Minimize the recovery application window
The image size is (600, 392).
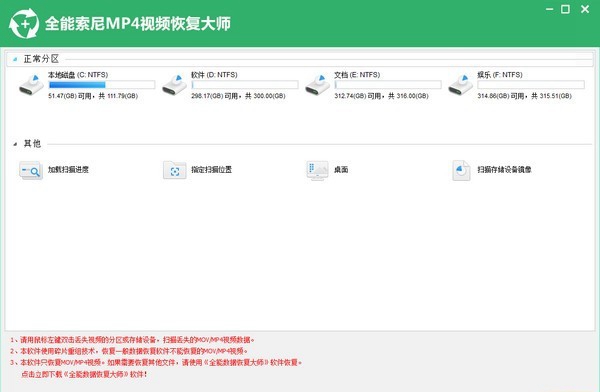[549, 9]
